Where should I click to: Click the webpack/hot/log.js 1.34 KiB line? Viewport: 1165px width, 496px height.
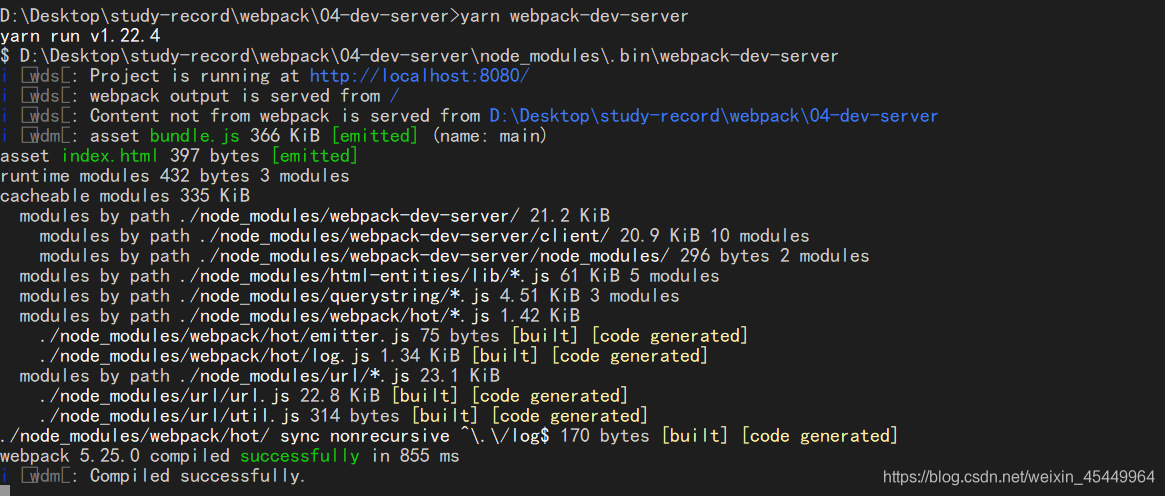pyautogui.click(x=374, y=356)
